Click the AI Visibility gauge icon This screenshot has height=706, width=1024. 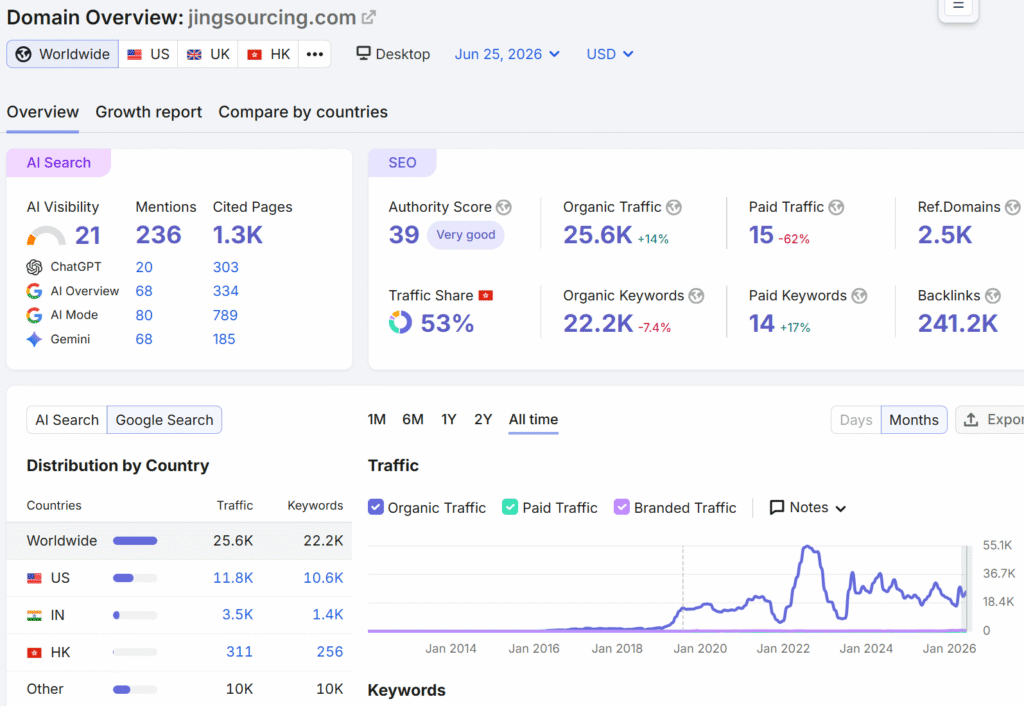[46, 236]
